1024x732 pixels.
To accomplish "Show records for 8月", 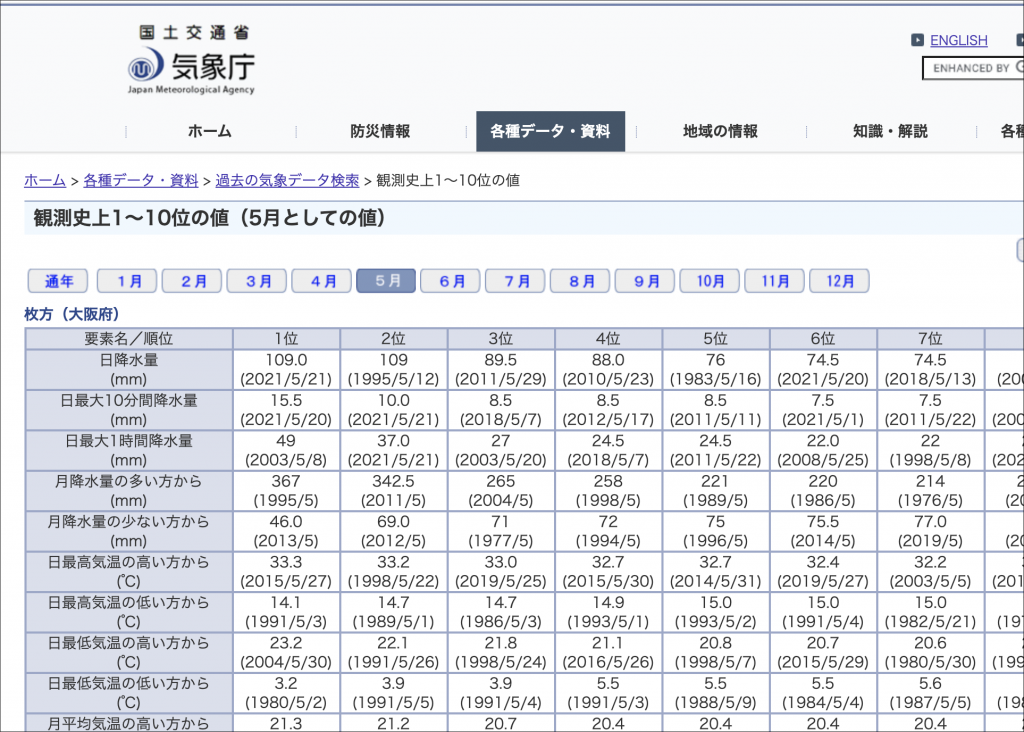I will [x=580, y=281].
